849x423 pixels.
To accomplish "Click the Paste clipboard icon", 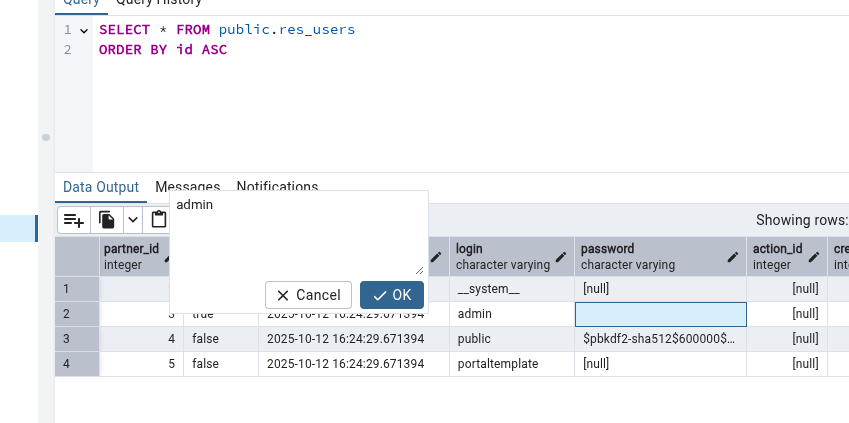I will coord(158,220).
